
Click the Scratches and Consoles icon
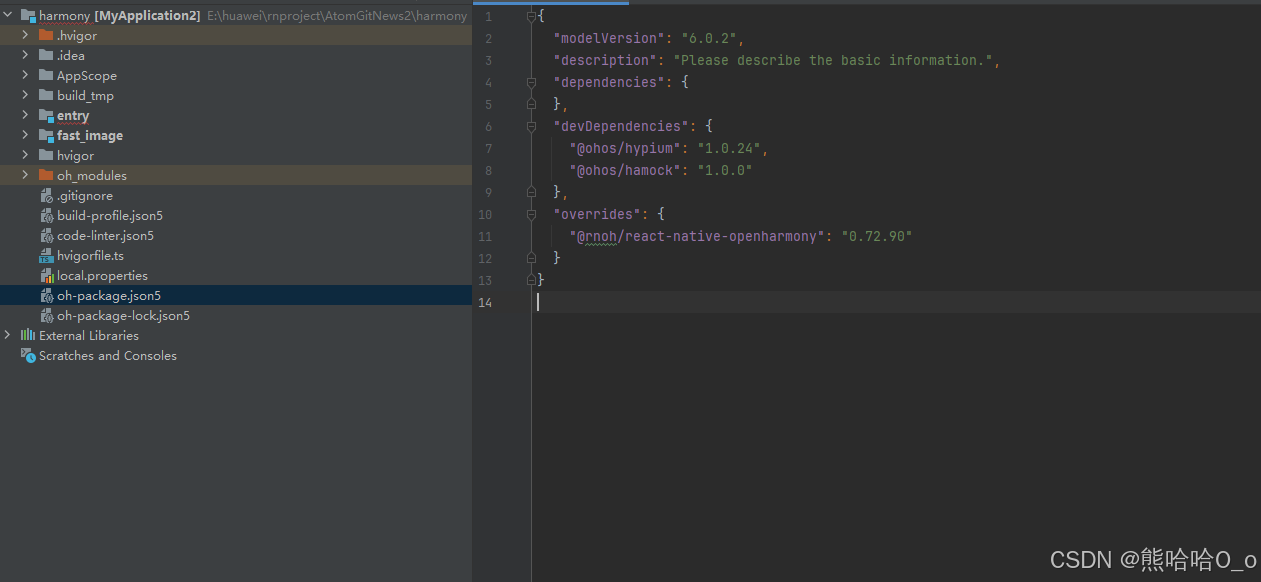click(28, 355)
